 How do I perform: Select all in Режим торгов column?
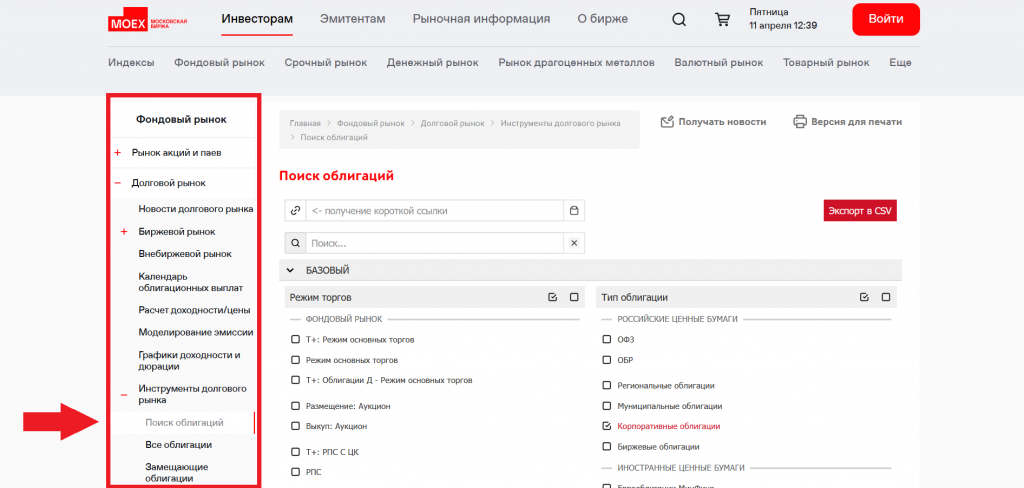point(553,297)
